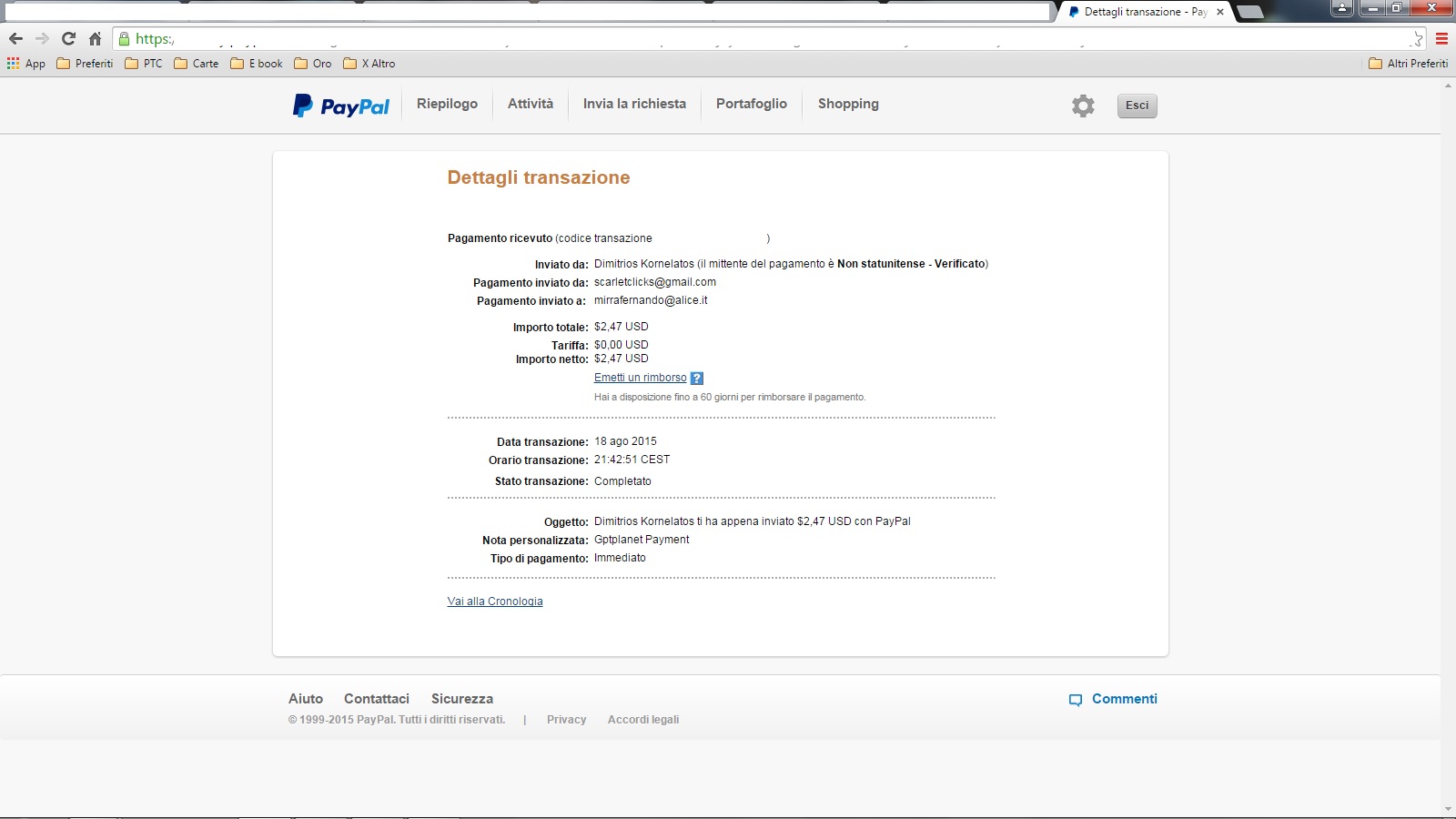
Task: Click the PayPal logo
Action: [x=341, y=106]
